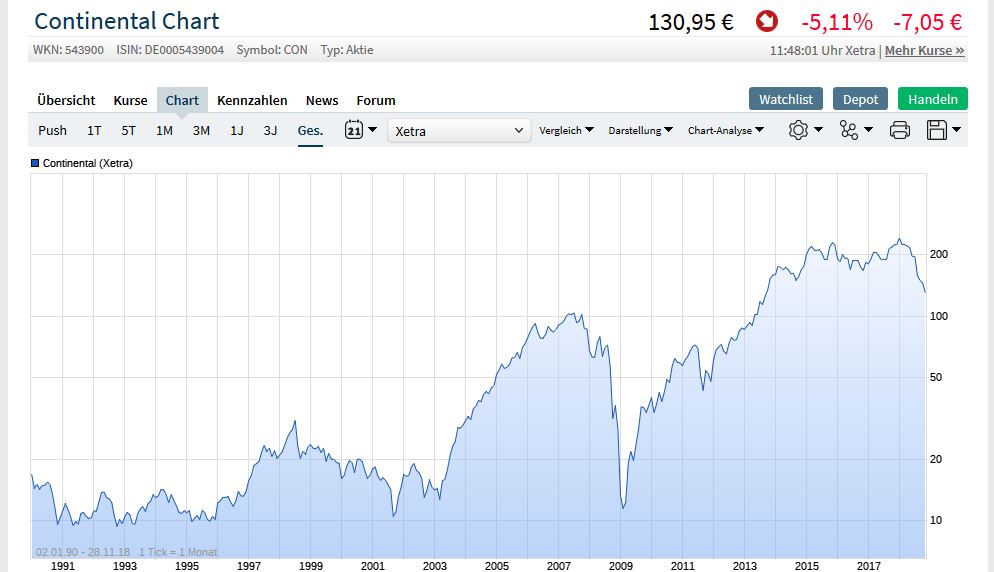
Task: Click the 200 y-axis price label
Action: point(939,254)
